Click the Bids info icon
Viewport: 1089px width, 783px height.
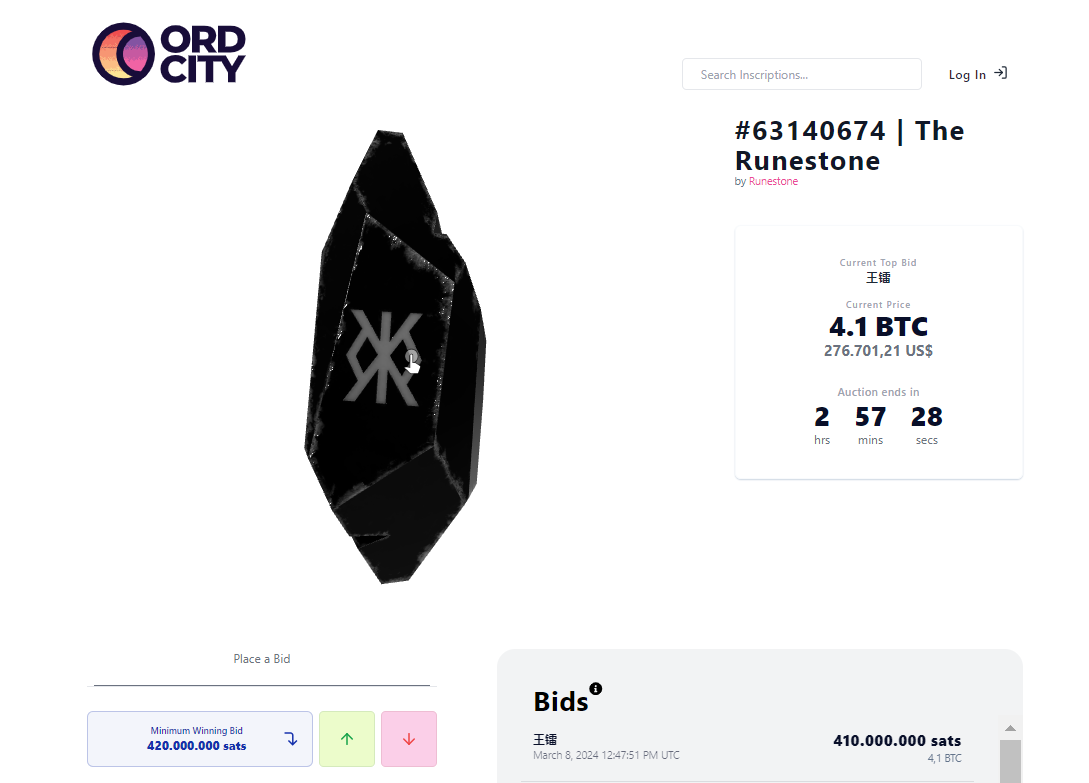[596, 688]
